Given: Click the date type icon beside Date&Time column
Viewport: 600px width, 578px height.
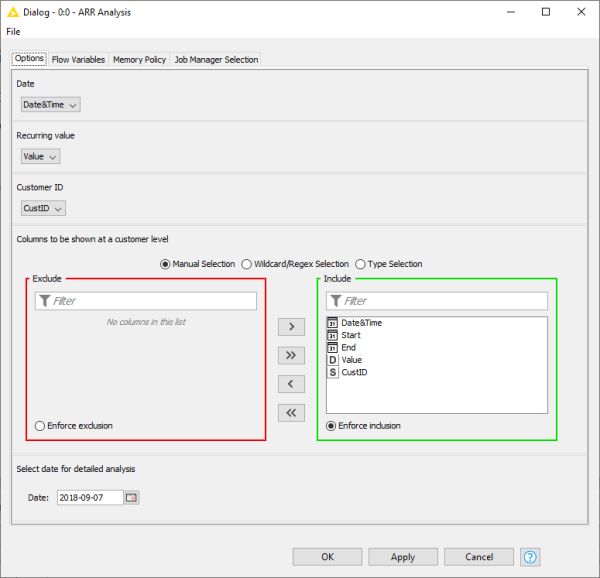Looking at the screenshot, I should tap(333, 323).
